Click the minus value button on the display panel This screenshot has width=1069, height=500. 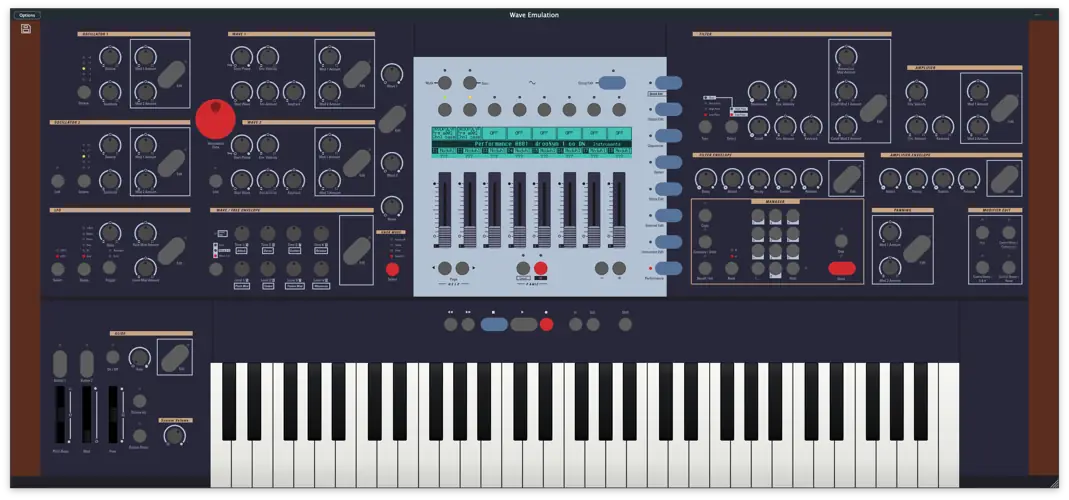(x=601, y=268)
